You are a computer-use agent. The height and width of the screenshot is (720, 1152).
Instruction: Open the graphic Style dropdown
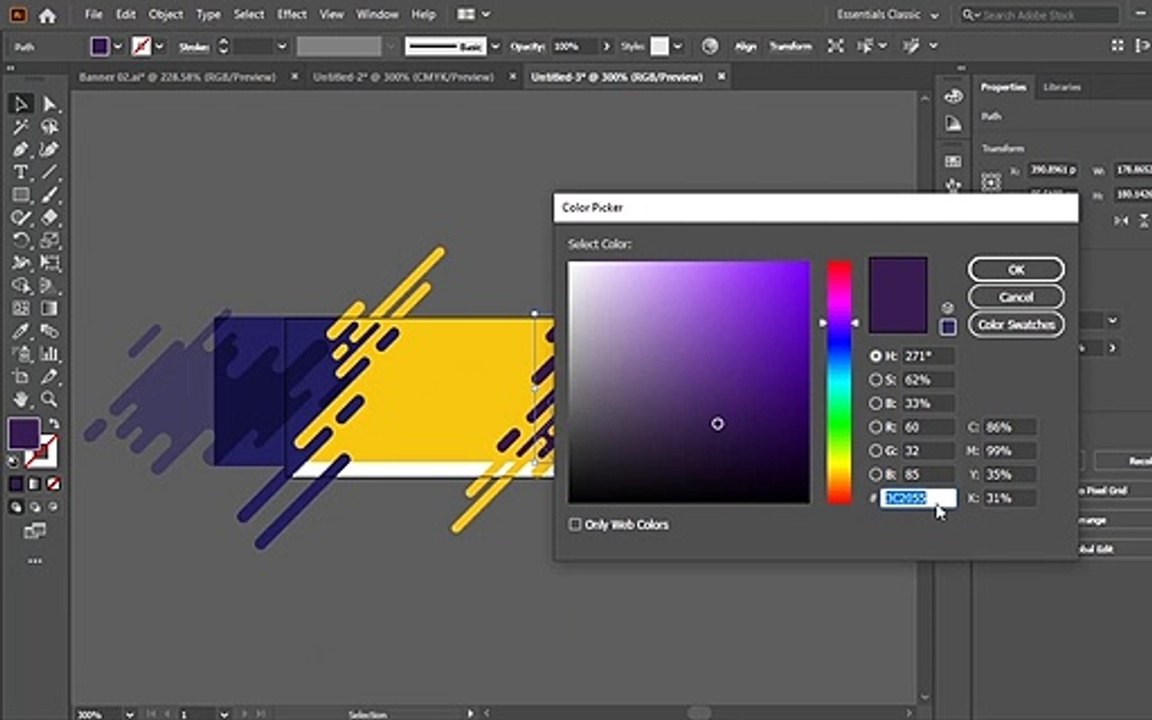point(677,46)
